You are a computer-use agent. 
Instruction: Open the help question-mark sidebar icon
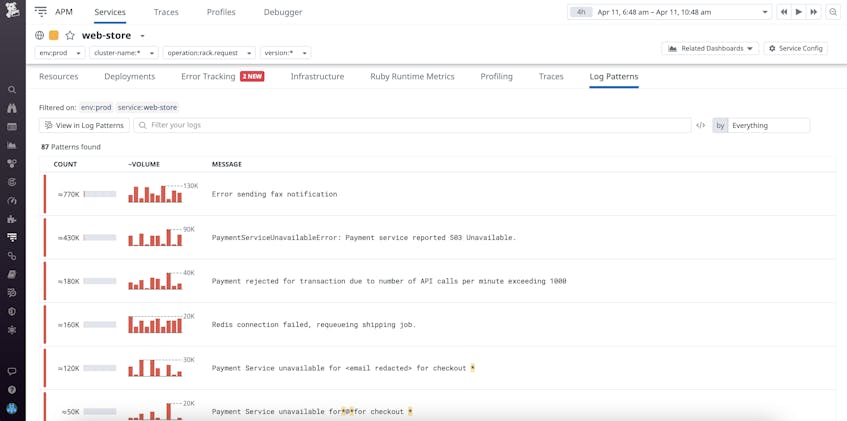pyautogui.click(x=12, y=390)
